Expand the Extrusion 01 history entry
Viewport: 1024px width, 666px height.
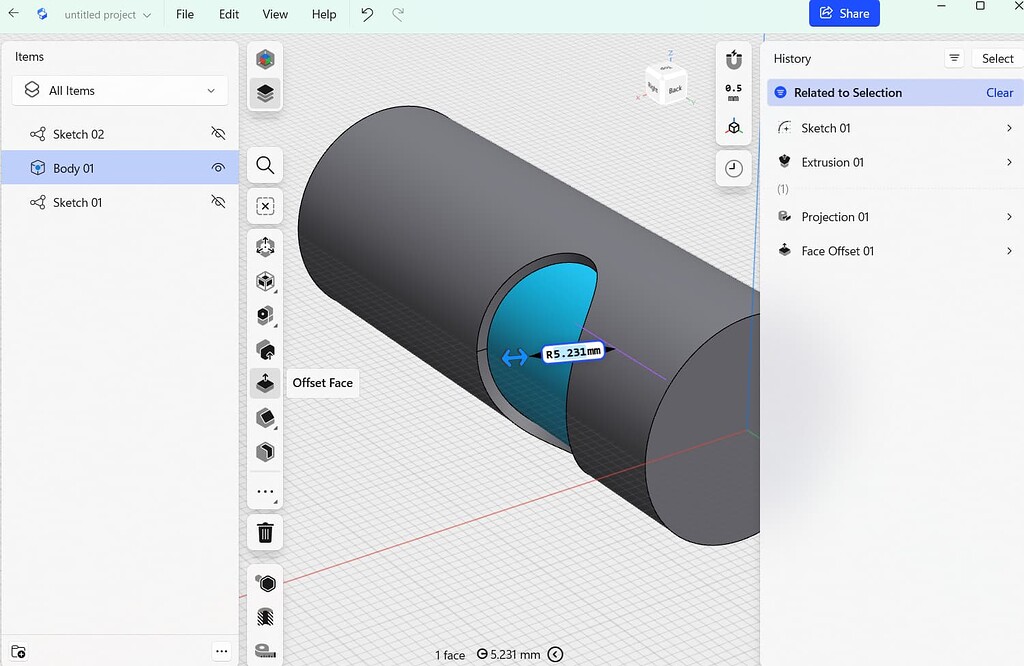pyautogui.click(x=1010, y=162)
